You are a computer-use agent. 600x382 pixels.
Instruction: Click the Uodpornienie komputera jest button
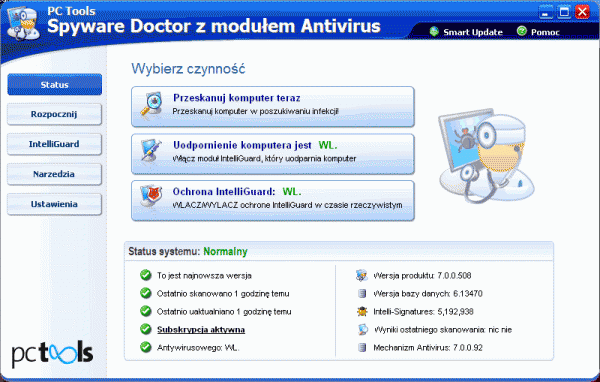(273, 154)
